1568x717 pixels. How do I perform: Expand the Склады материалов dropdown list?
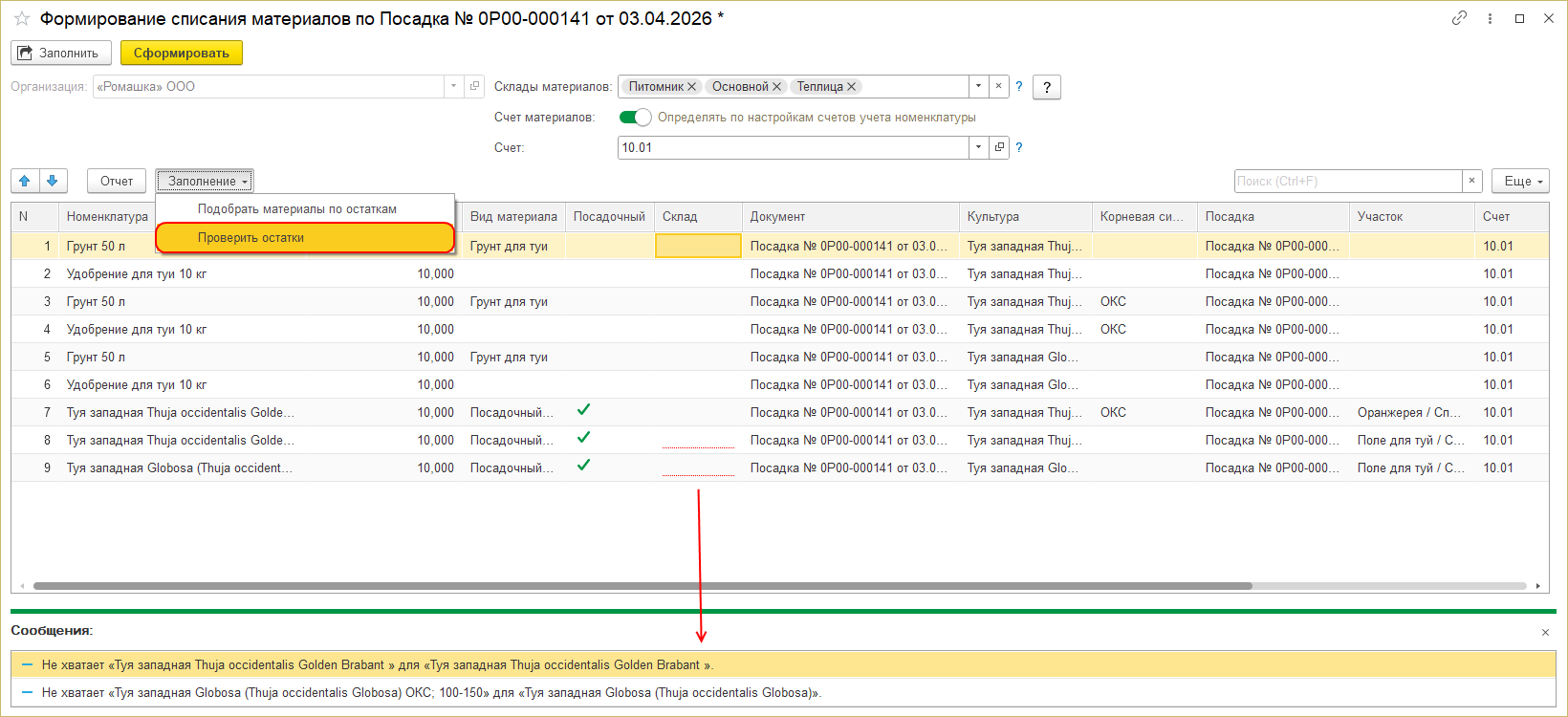pyautogui.click(x=978, y=87)
